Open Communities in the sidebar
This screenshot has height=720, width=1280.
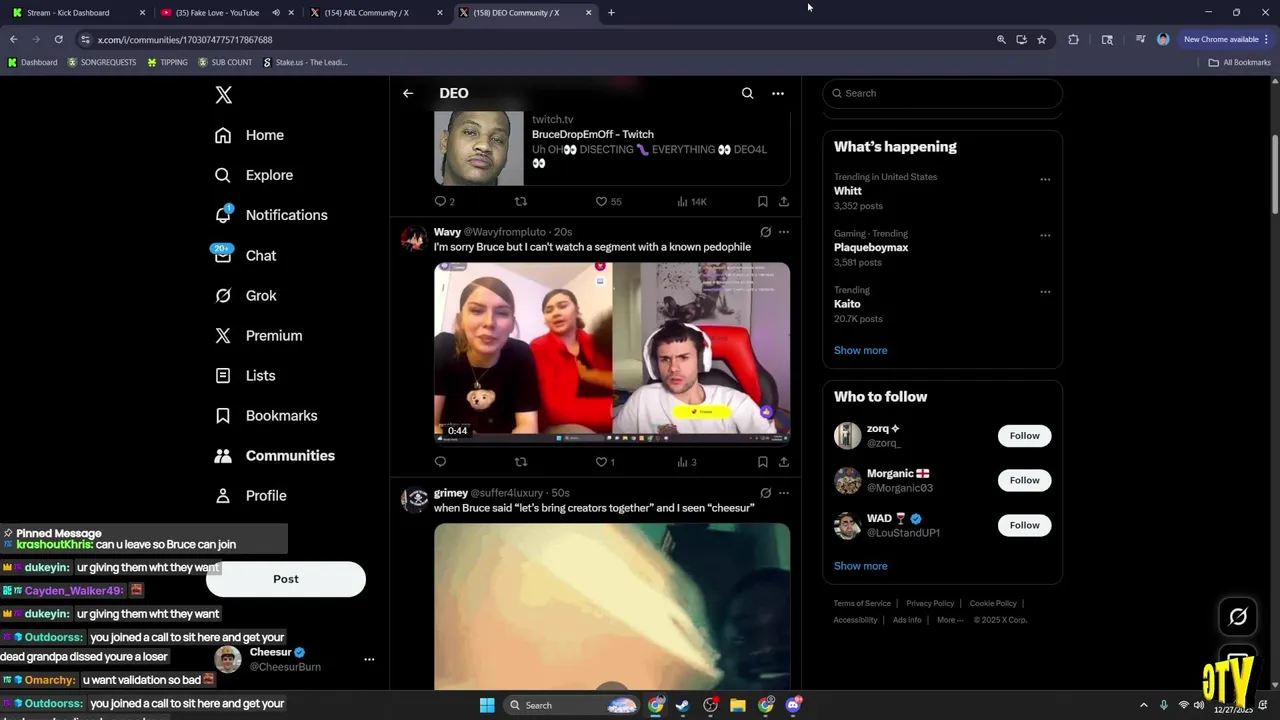point(275,455)
